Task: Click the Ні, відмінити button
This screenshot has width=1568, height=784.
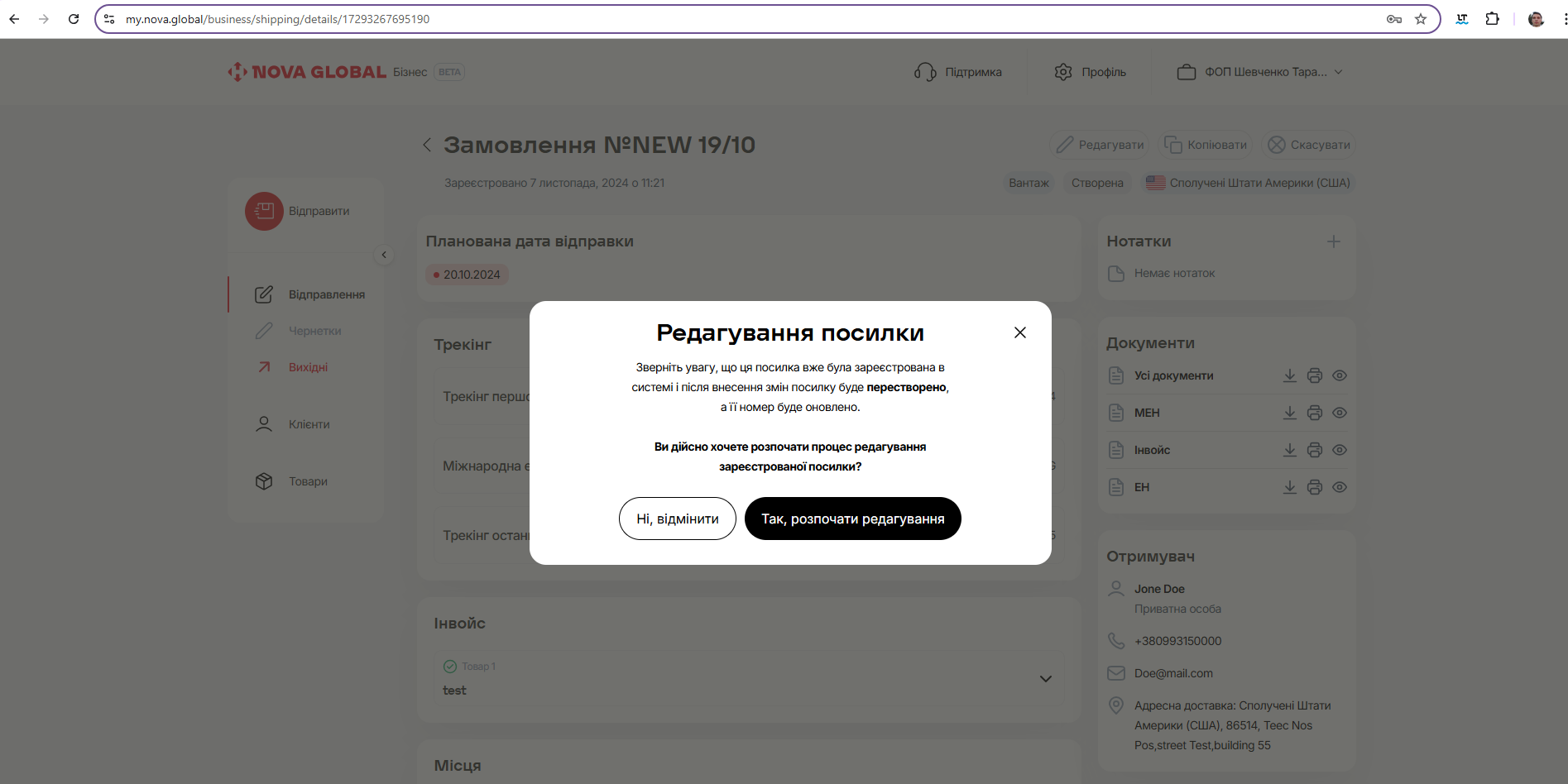Action: pyautogui.click(x=677, y=519)
